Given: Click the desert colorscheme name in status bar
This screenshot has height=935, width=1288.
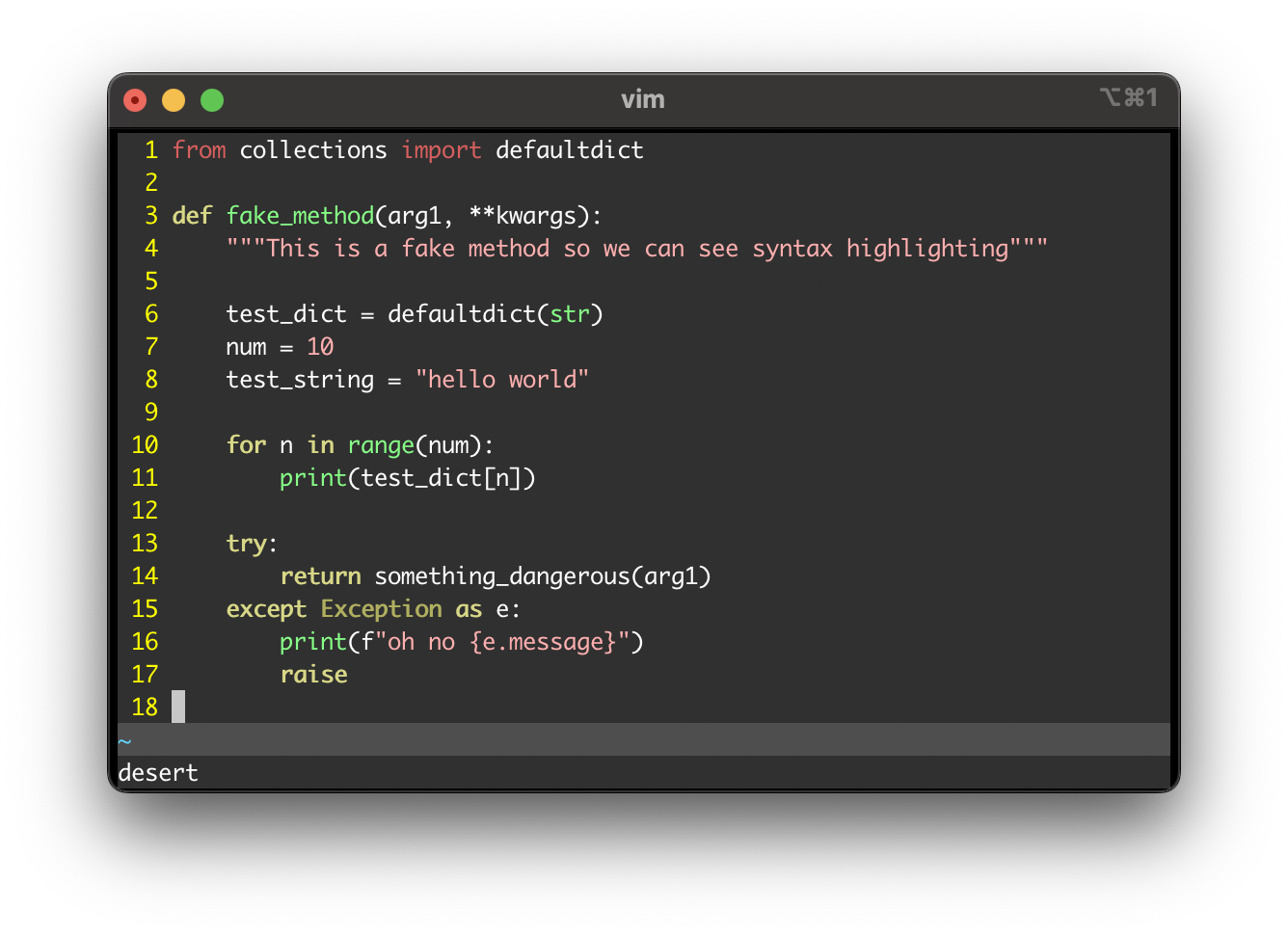Looking at the screenshot, I should coord(157,772).
